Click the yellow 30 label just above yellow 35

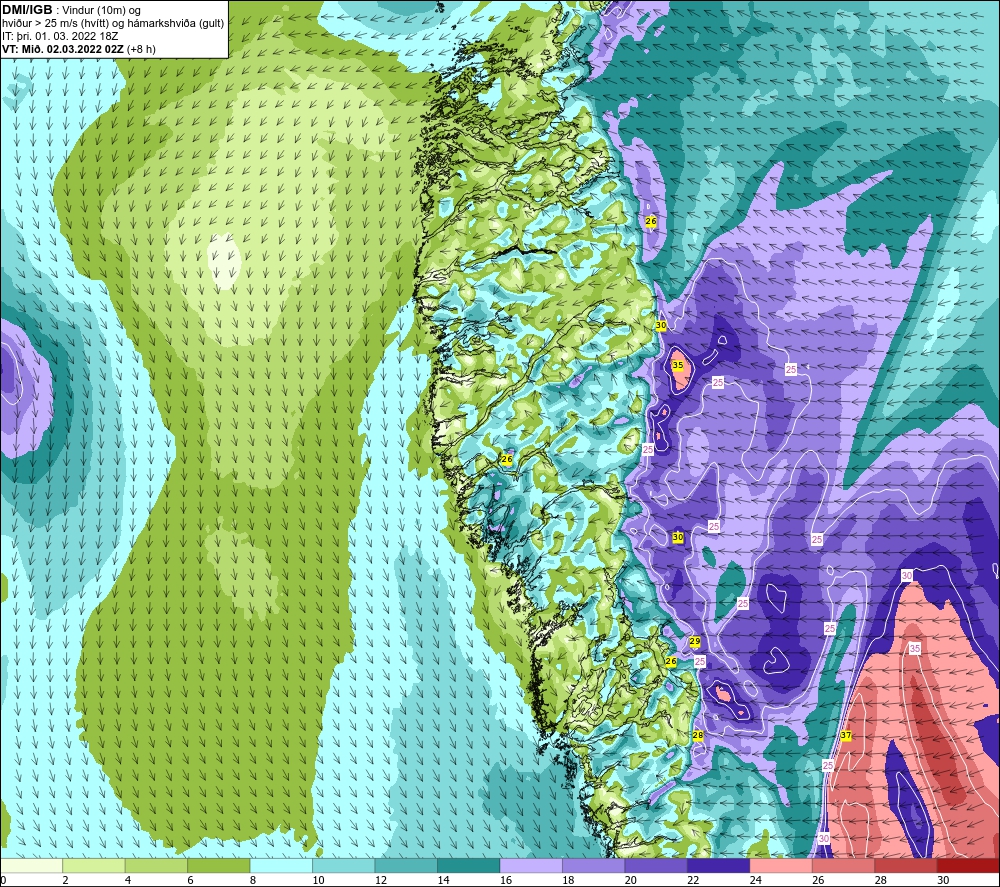[x=661, y=325]
